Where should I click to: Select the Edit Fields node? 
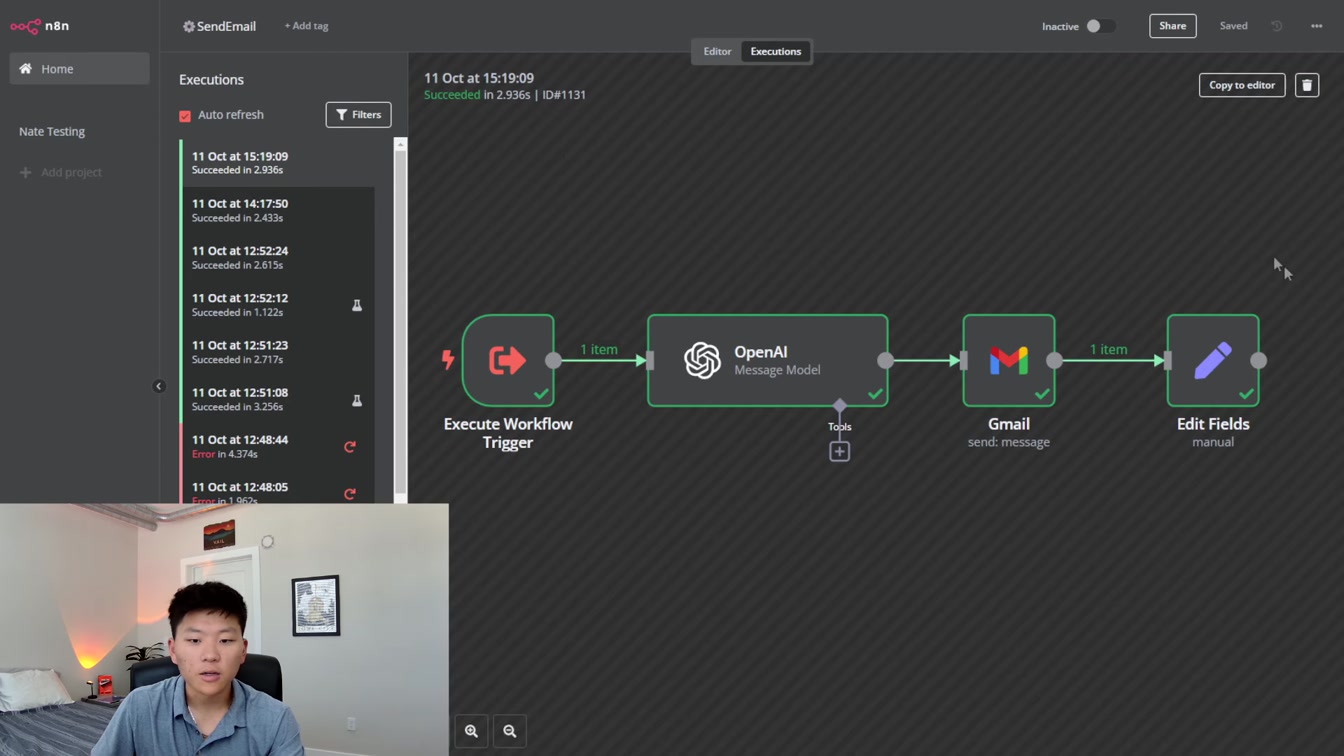tap(1213, 360)
